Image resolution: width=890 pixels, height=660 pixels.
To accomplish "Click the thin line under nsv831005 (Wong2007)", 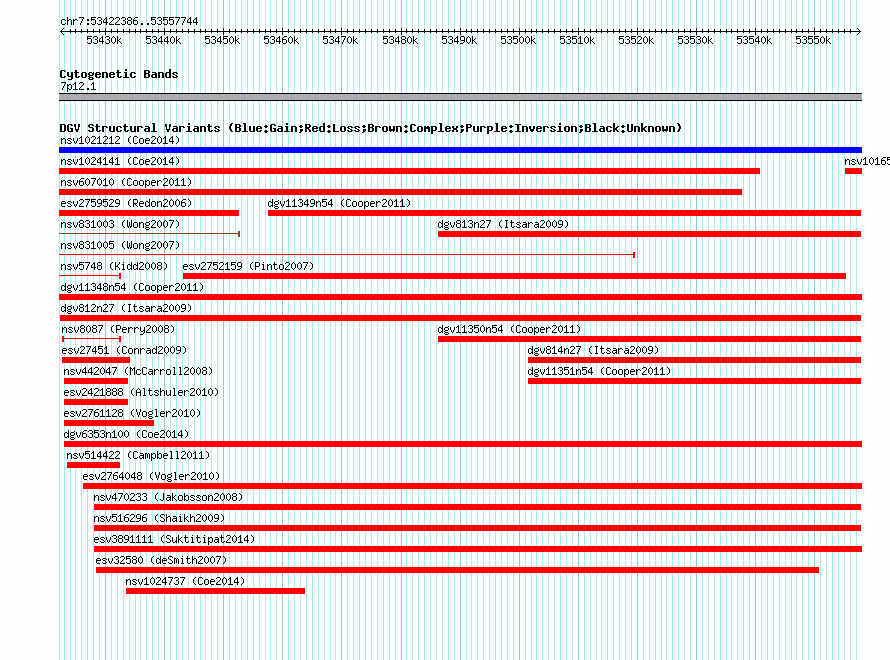I will [x=347, y=255].
